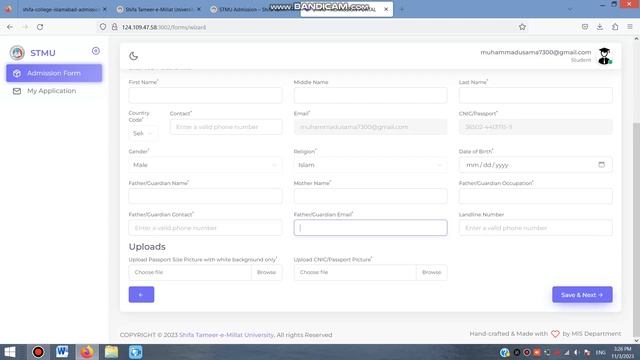Click the passport picture Choose file field

[190, 272]
